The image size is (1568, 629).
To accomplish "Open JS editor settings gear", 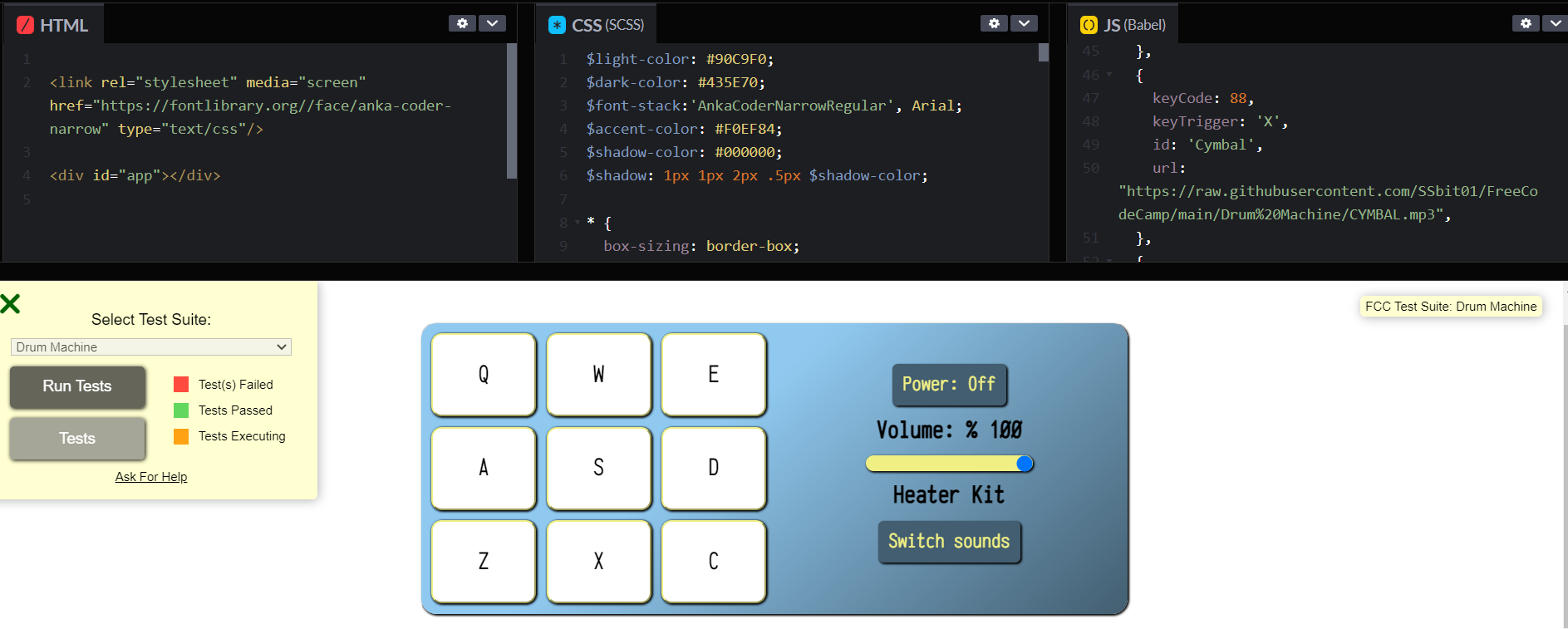I will [1525, 23].
